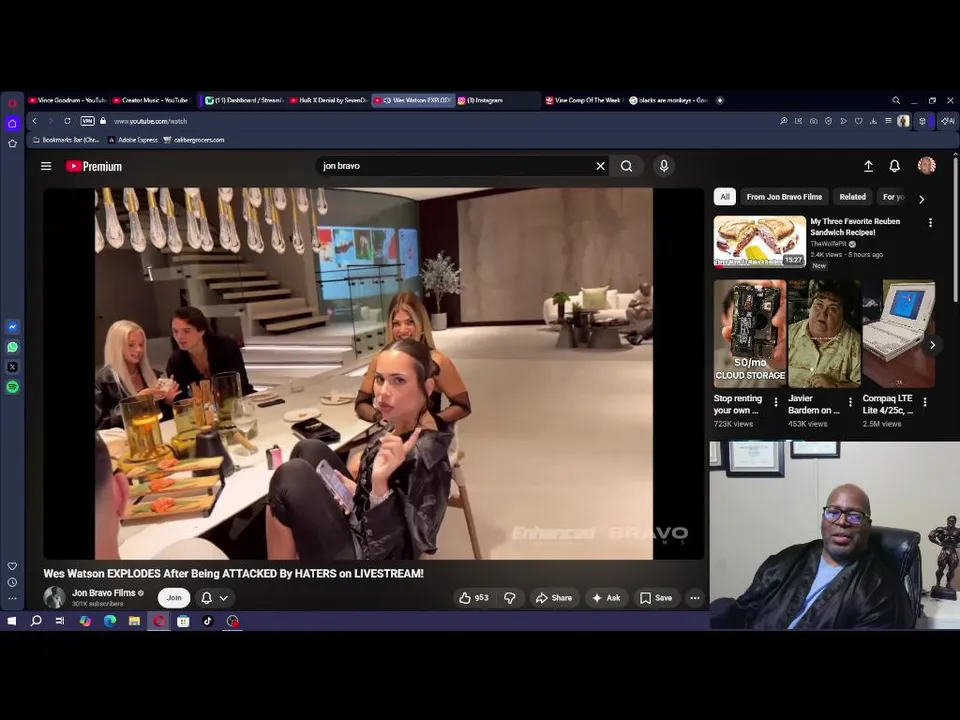Open sidebar three-dot setup menu
960x720 pixels.
pos(12,598)
